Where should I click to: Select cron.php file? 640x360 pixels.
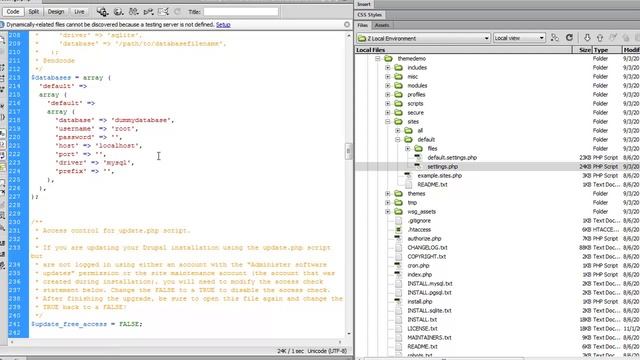click(x=418, y=265)
